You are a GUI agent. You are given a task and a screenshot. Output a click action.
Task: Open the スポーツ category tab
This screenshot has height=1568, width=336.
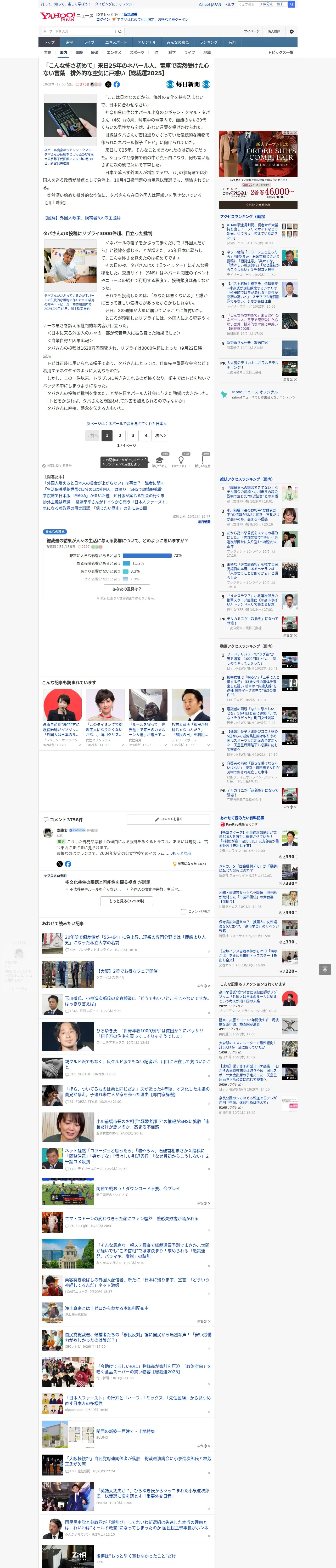(x=137, y=52)
